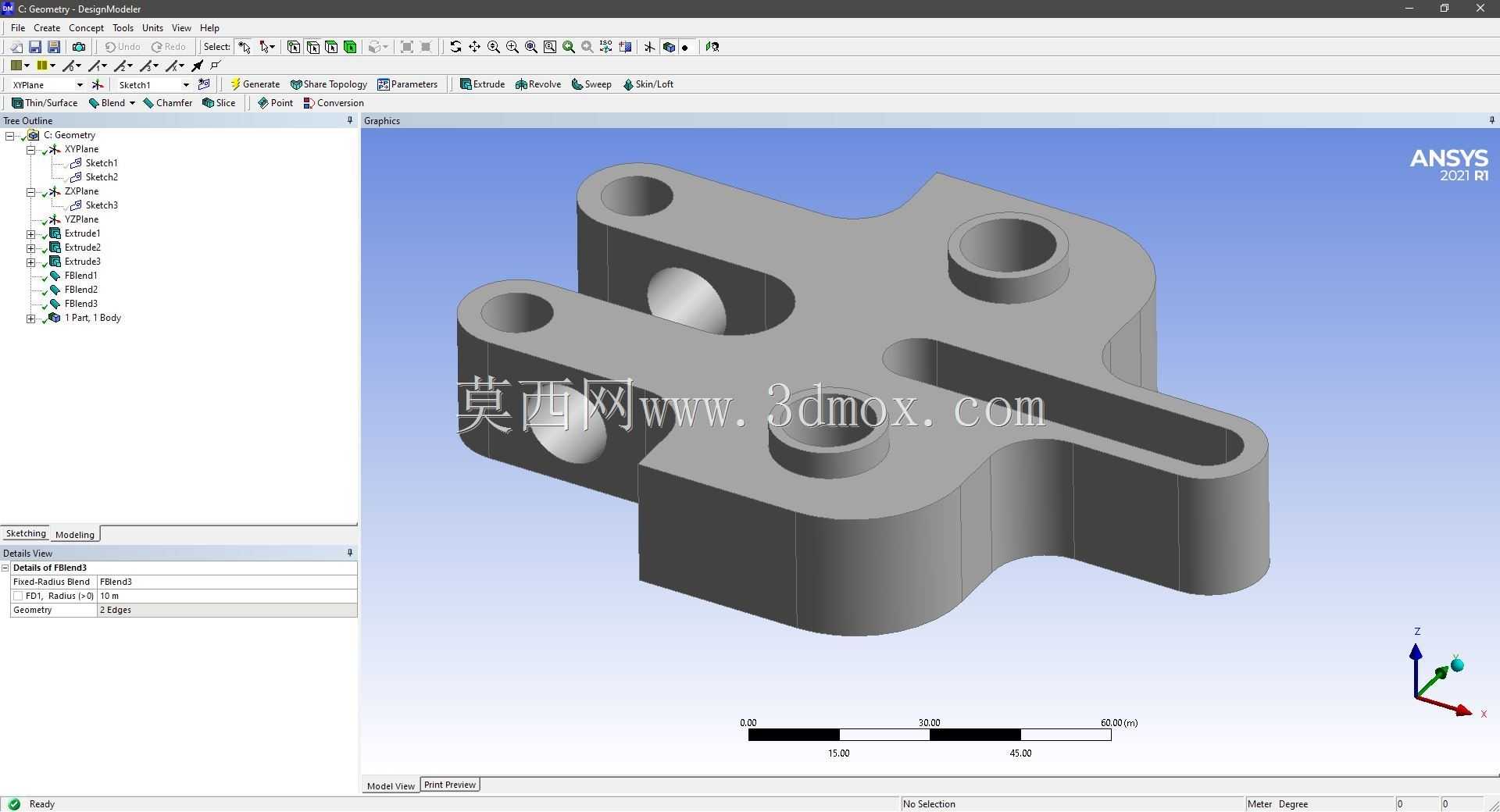This screenshot has width=1500, height=812.
Task: Open the Sketch1 sketch dropdown
Action: click(x=186, y=84)
